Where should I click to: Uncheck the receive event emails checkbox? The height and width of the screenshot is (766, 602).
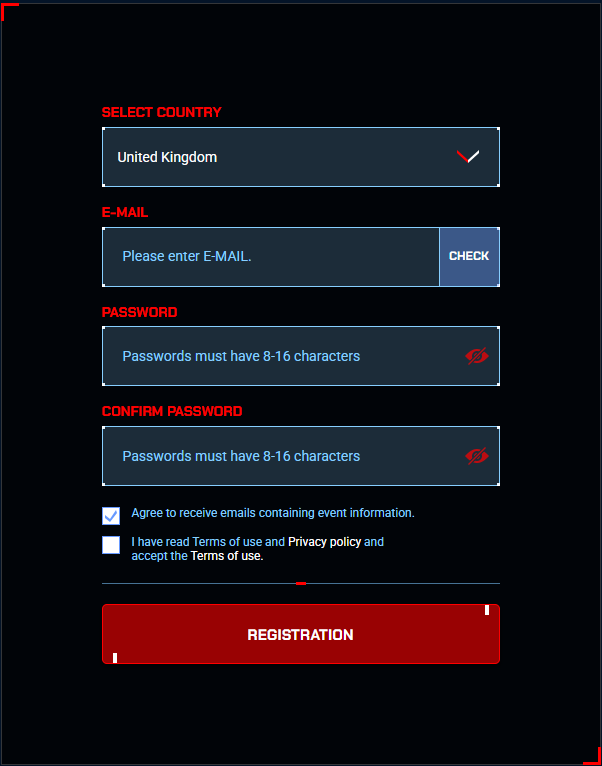pyautogui.click(x=111, y=516)
